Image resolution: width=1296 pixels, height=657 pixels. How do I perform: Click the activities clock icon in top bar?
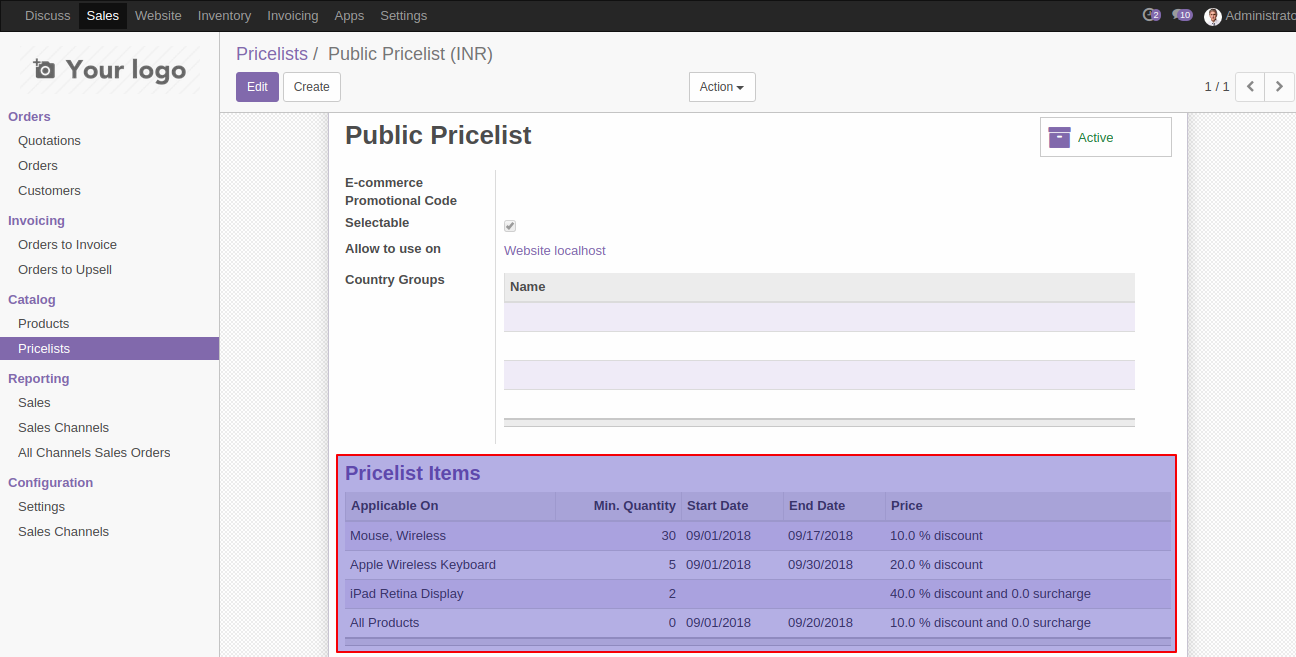click(x=1150, y=15)
